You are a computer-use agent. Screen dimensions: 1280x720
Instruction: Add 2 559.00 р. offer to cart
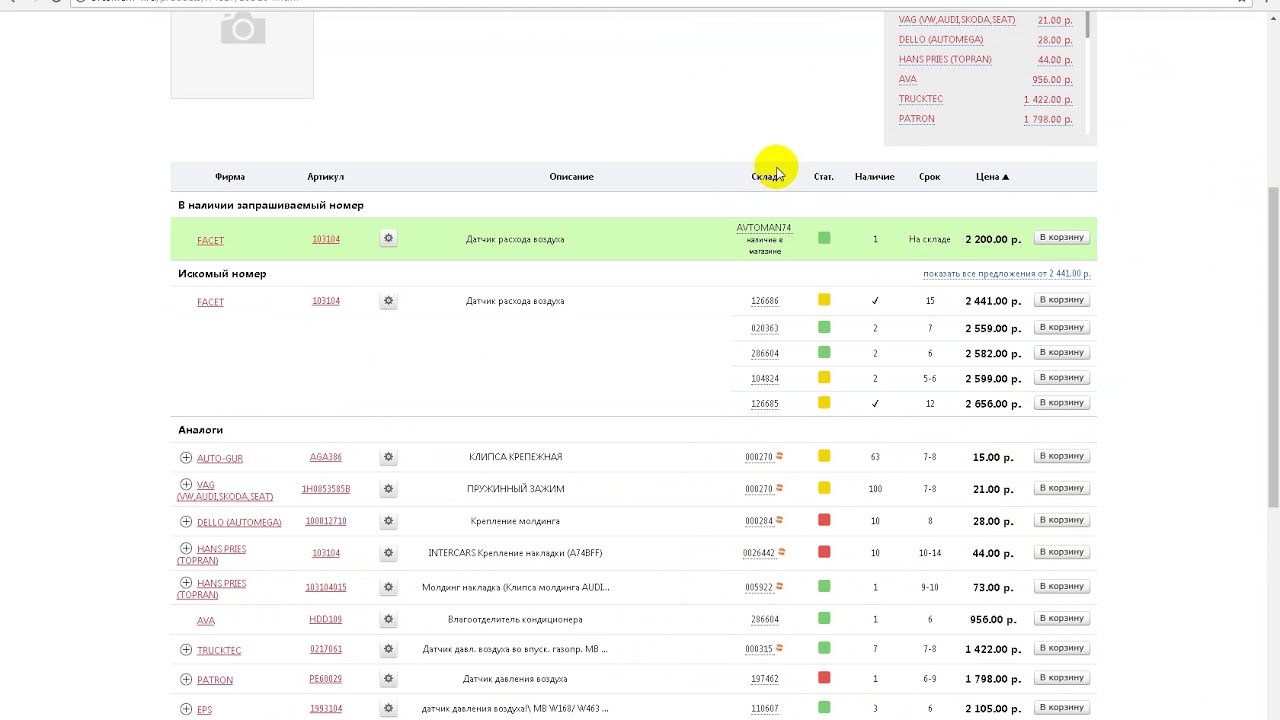pos(1061,327)
